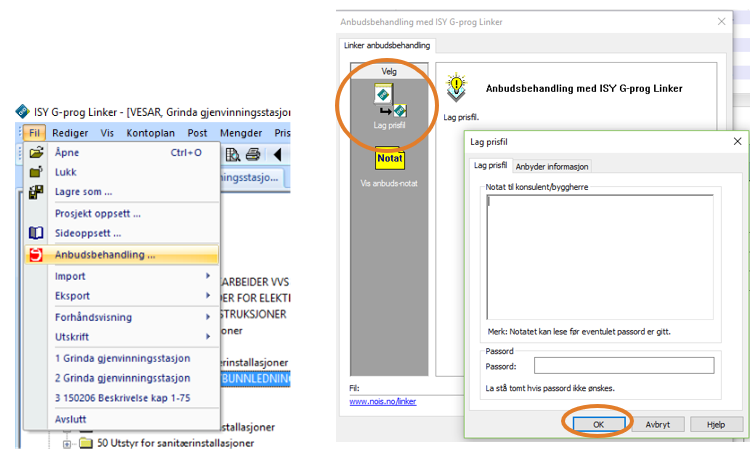Expand the Eksport submenu
754x451 pixels.
point(122,296)
